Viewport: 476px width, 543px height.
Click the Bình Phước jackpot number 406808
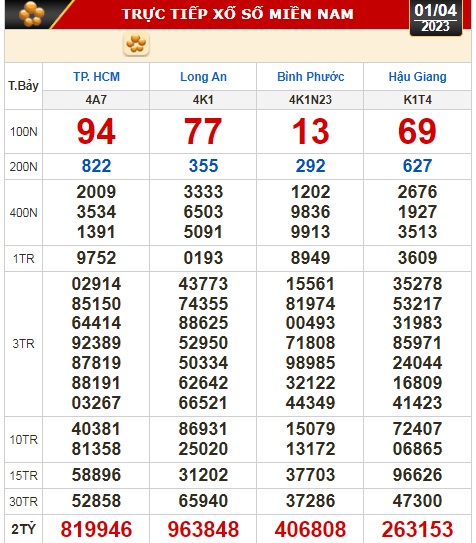(311, 529)
